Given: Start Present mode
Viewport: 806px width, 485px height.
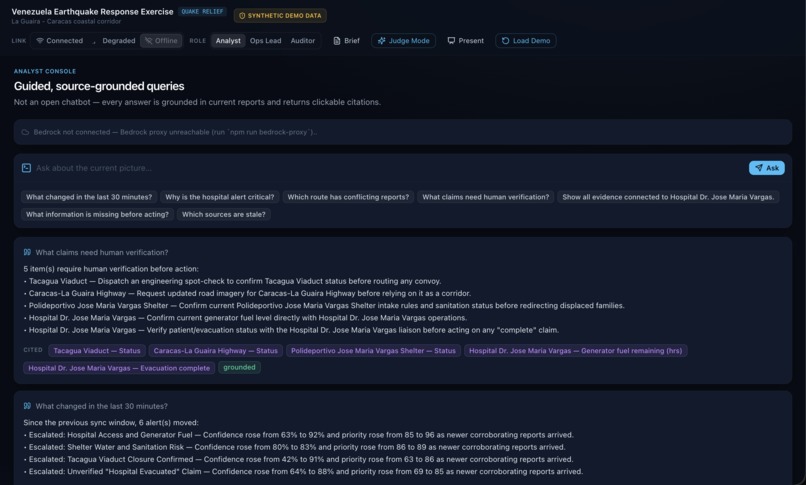Looking at the screenshot, I should click(x=465, y=41).
